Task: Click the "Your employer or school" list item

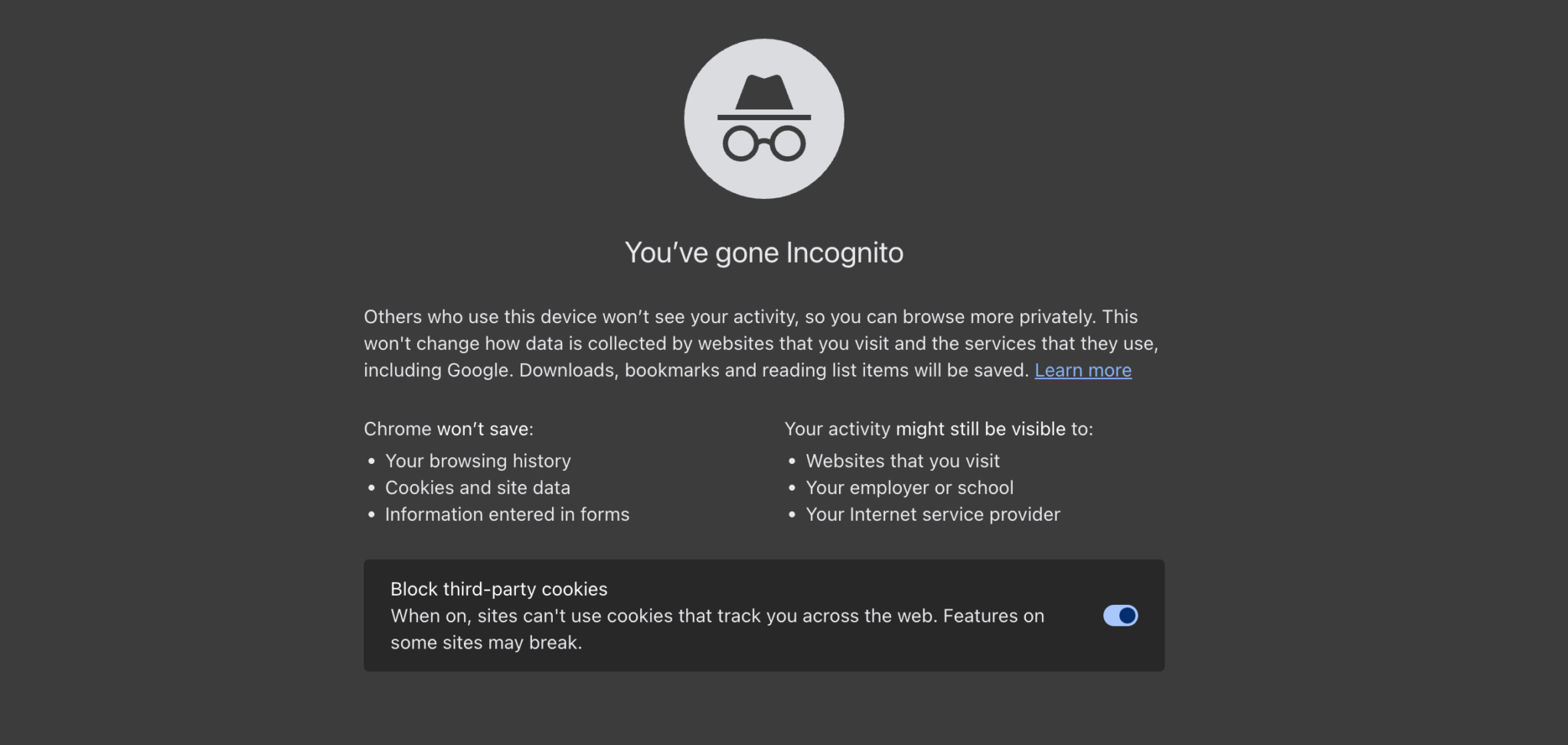Action: [x=910, y=488]
